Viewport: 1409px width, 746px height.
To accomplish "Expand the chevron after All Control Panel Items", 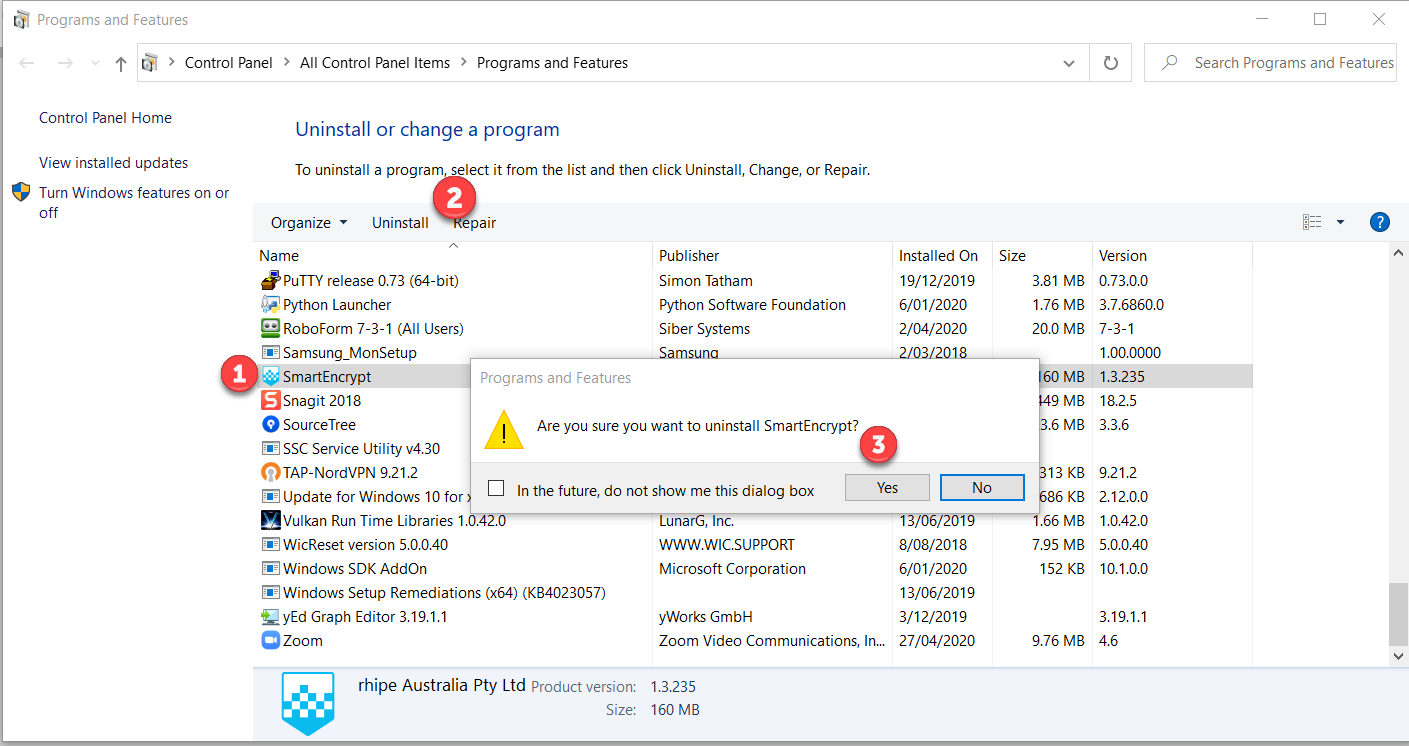I will point(463,63).
